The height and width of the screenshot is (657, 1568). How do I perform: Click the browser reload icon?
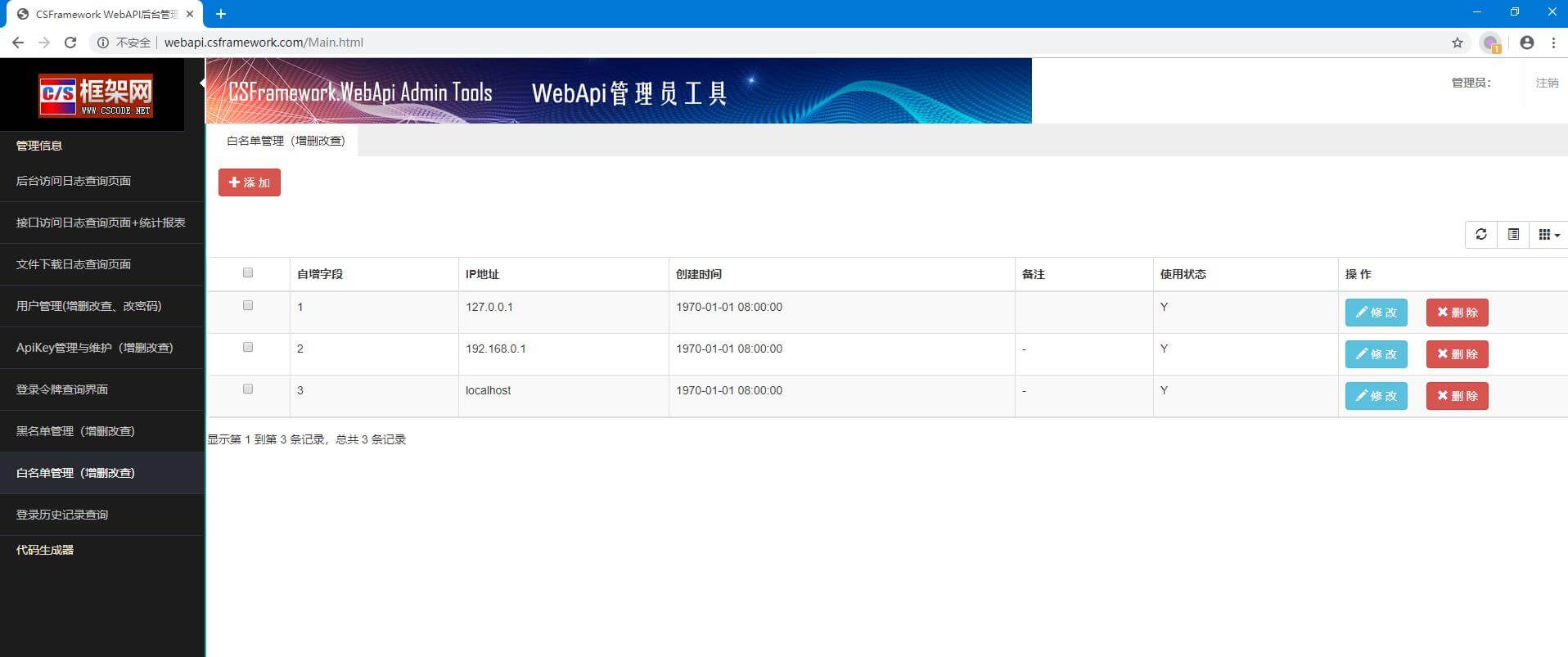tap(70, 43)
